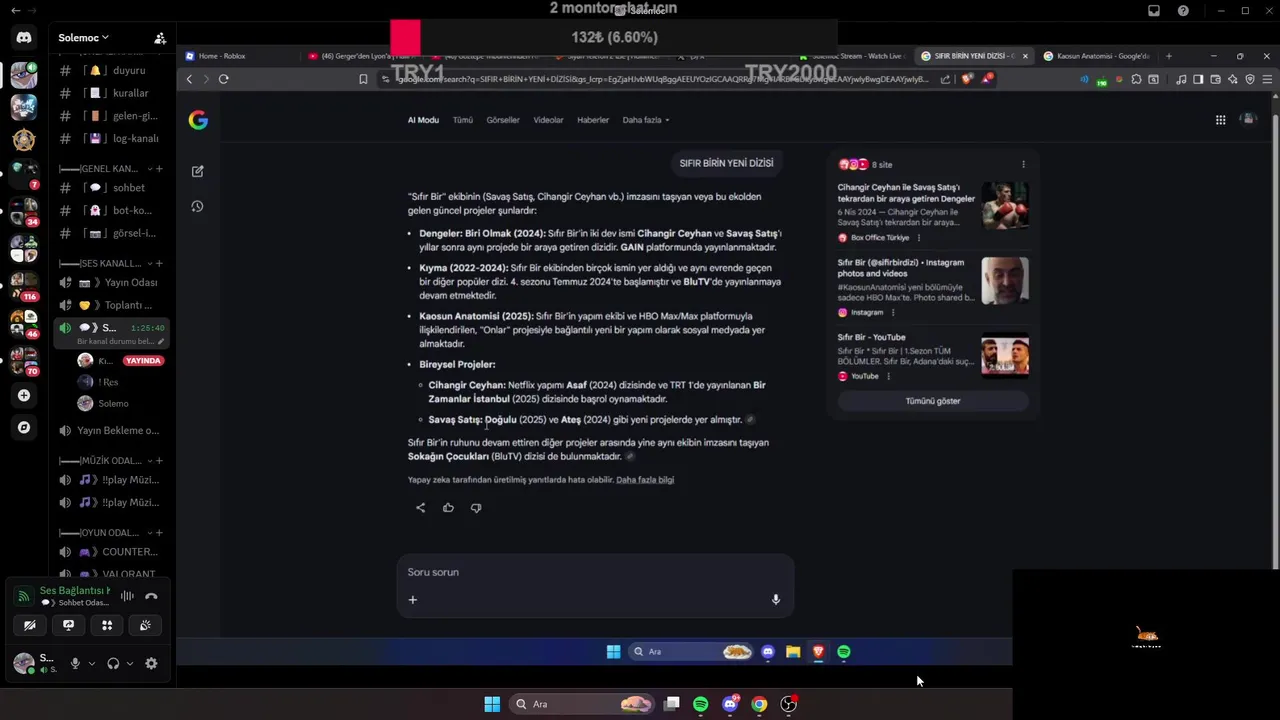
Task: Open the Sıfır Bir Instagram source link
Action: (901, 268)
